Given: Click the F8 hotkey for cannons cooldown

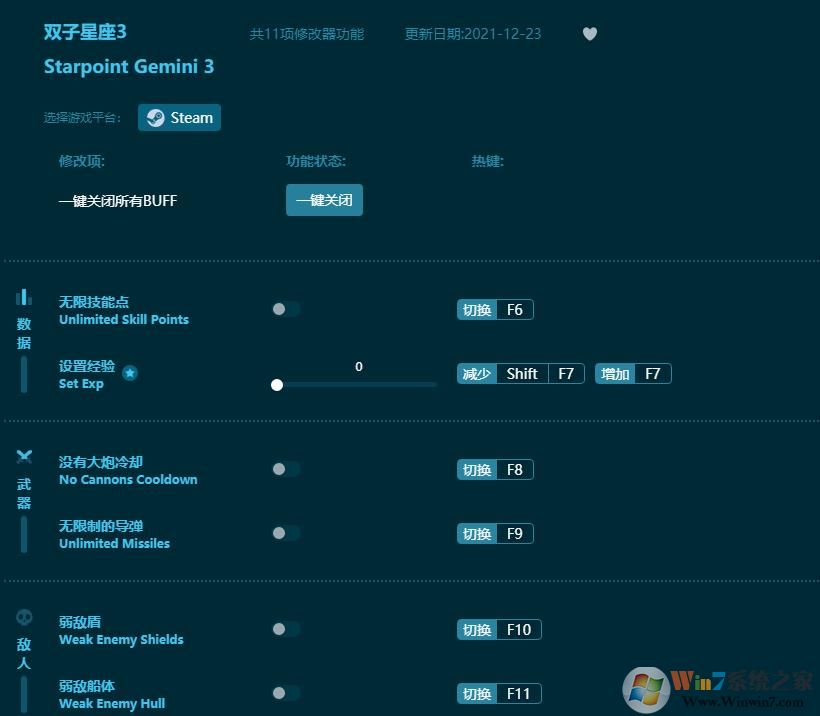Looking at the screenshot, I should (495, 470).
